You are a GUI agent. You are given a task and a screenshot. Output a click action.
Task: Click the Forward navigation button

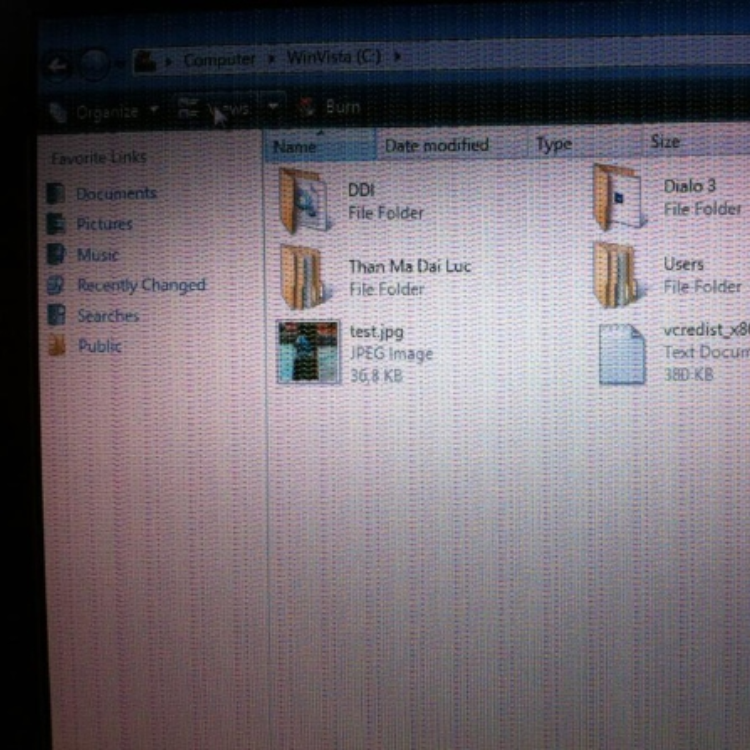pyautogui.click(x=94, y=64)
